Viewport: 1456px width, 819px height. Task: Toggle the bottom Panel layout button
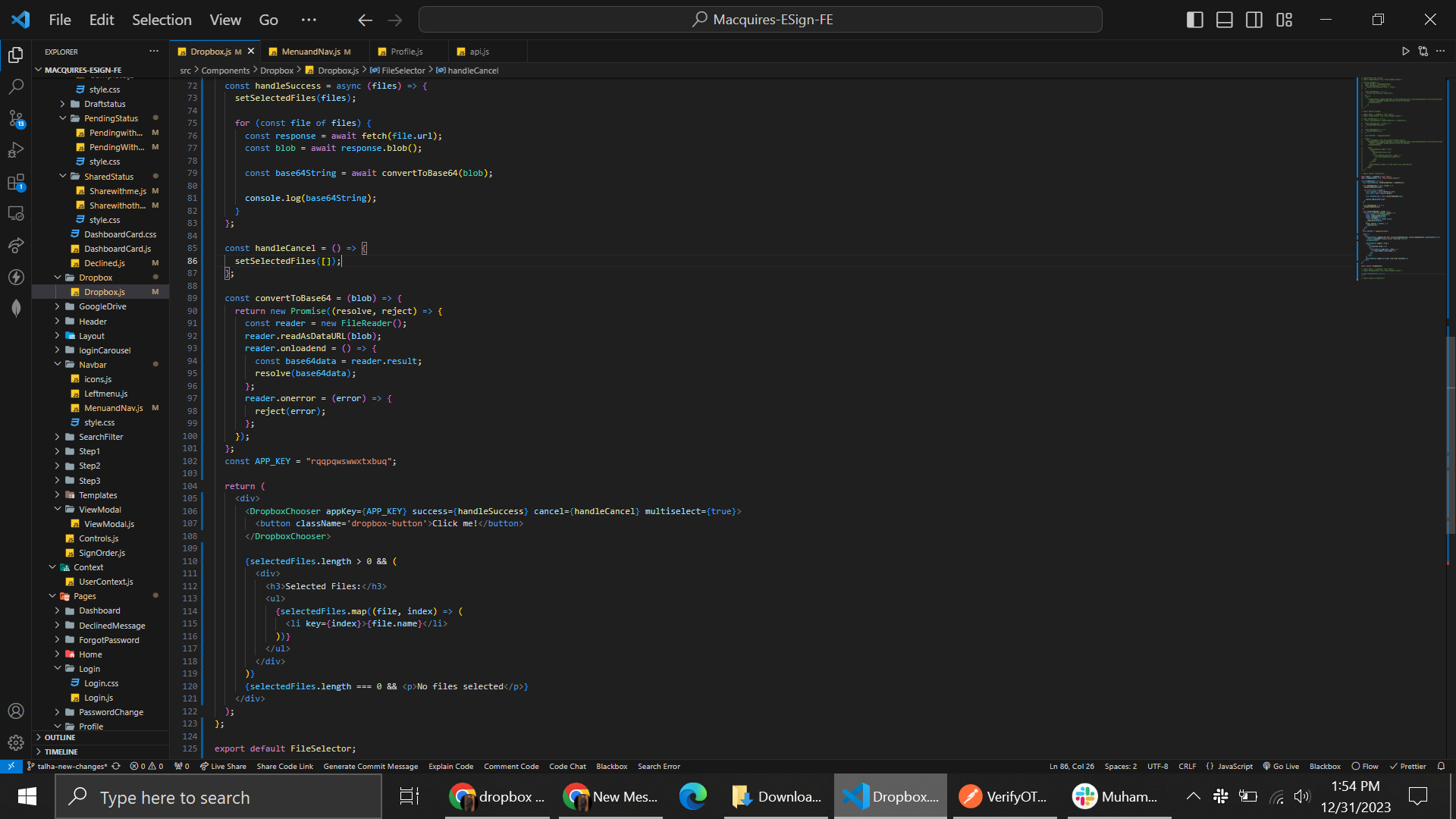pyautogui.click(x=1224, y=20)
